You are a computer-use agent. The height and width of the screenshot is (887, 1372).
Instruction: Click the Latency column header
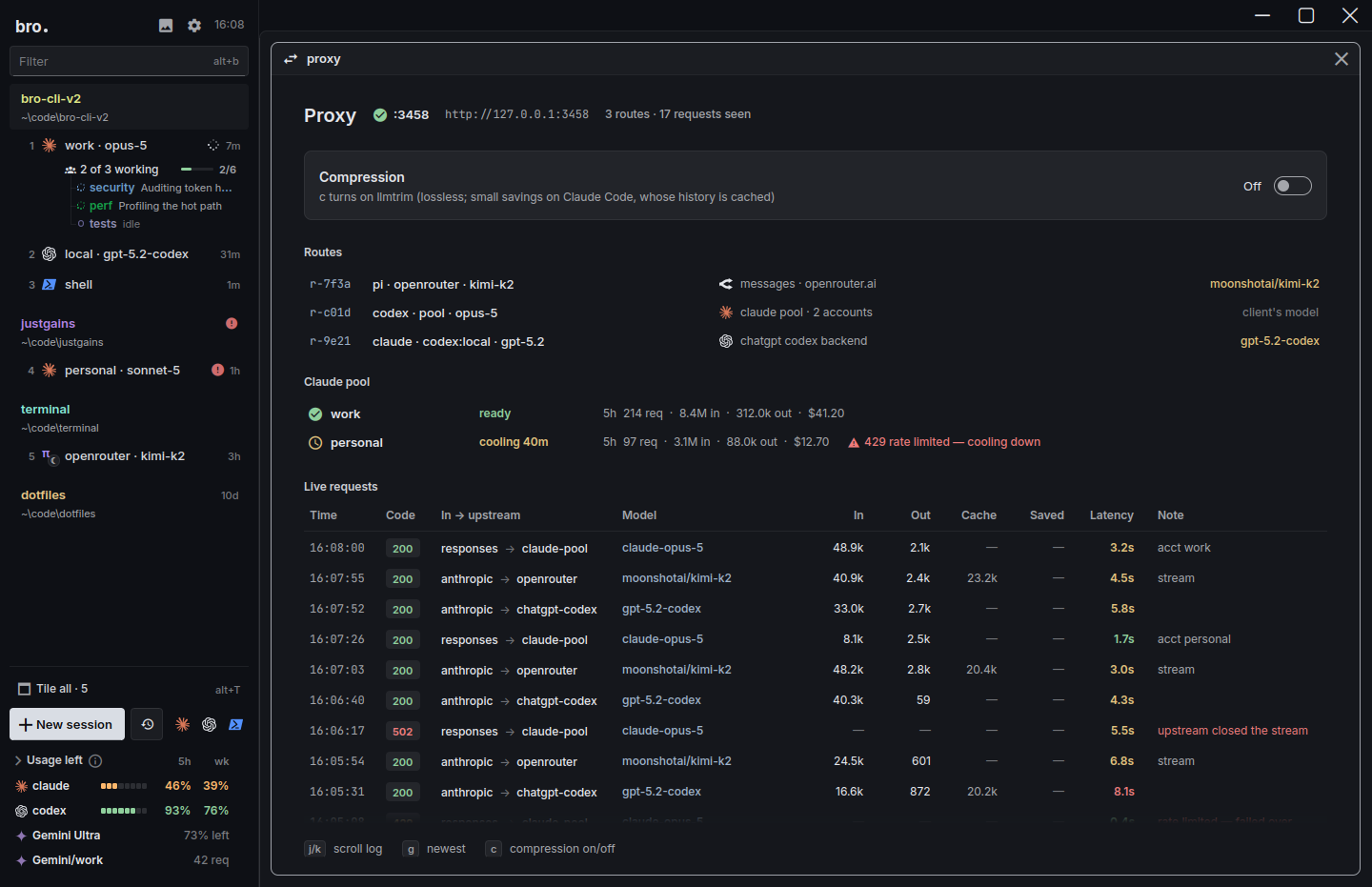pyautogui.click(x=1111, y=515)
